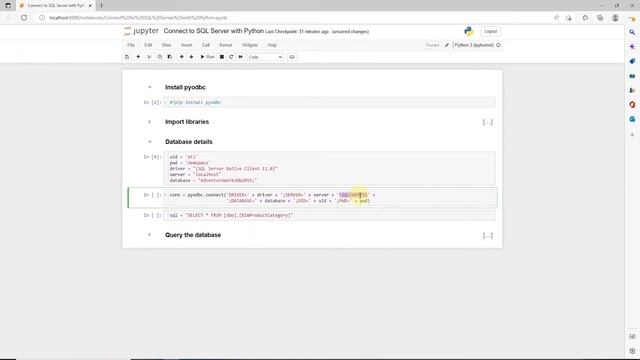
Task: Open Edge sidebar Shopping tag icon
Action: point(632,61)
